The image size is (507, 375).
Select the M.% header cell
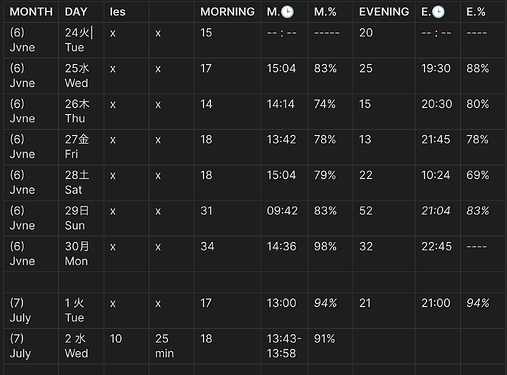pyautogui.click(x=330, y=12)
